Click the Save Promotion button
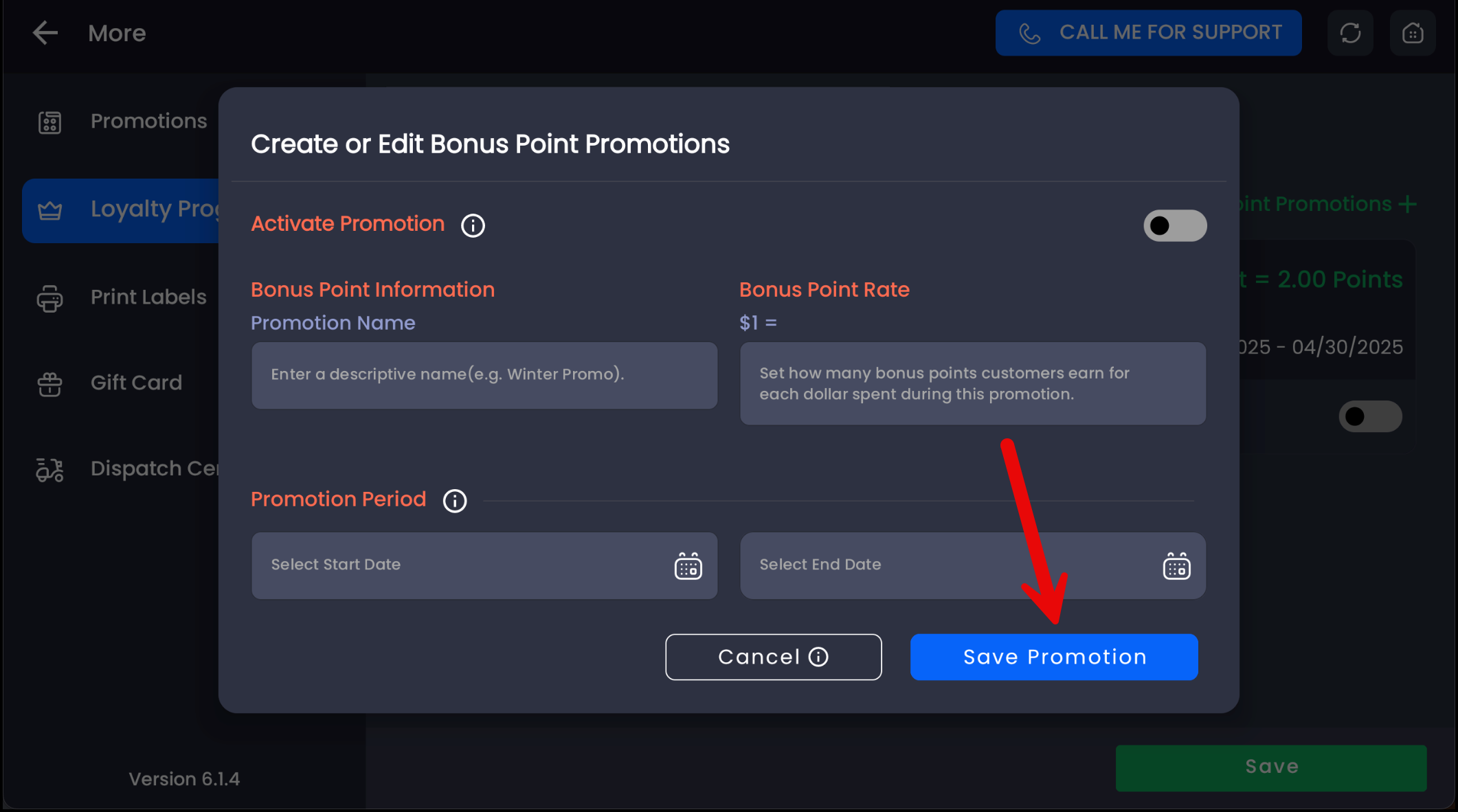Viewport: 1458px width, 812px height. pyautogui.click(x=1054, y=657)
